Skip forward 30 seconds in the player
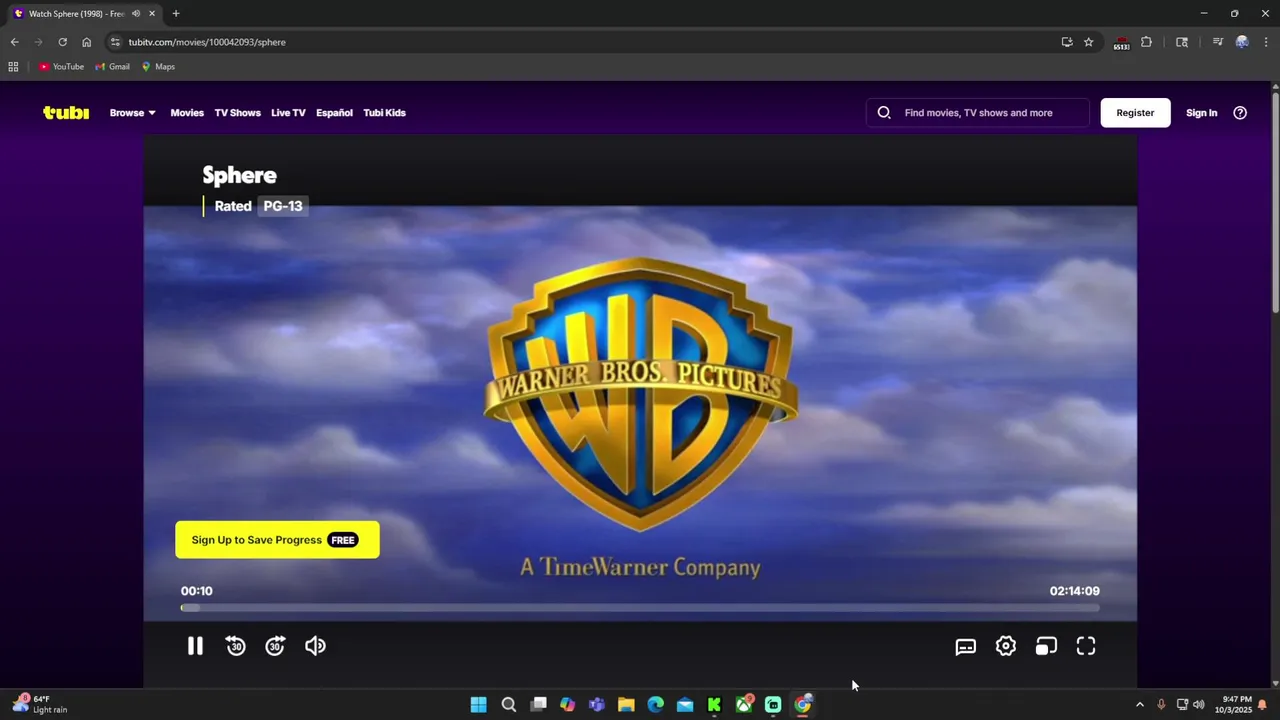1280x720 pixels. 275,646
